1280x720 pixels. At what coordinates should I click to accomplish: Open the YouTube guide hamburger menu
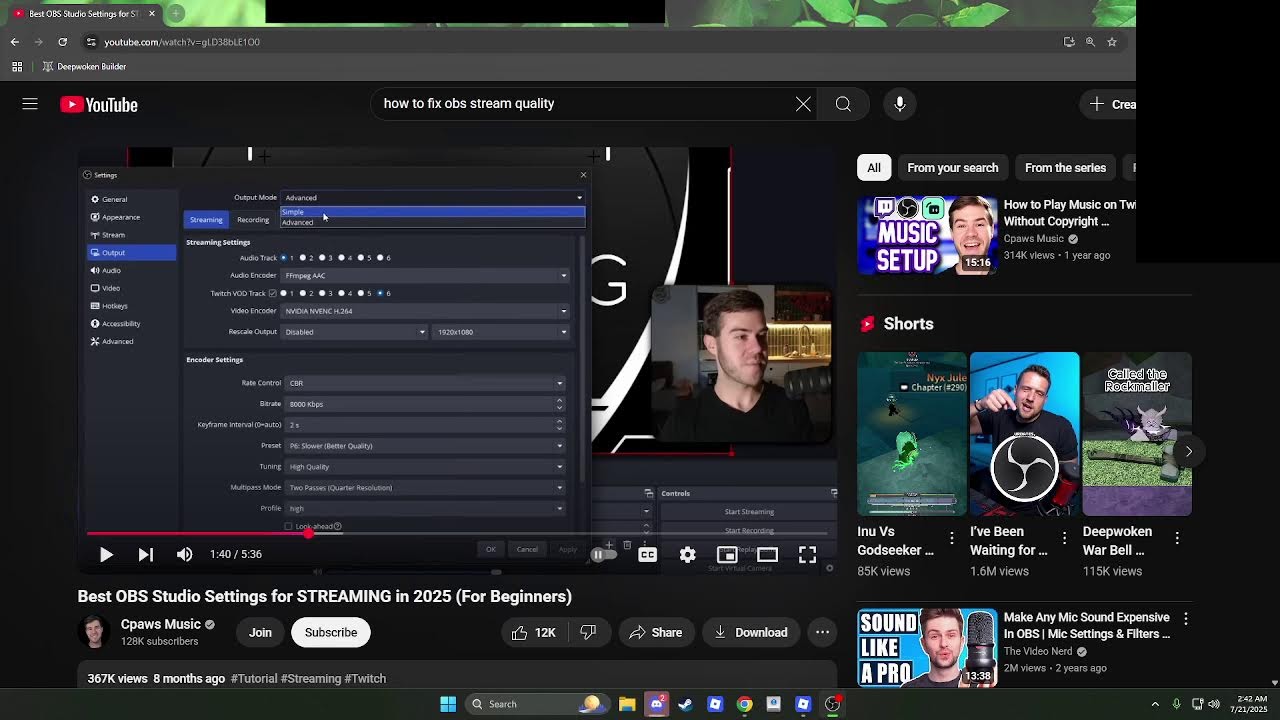30,104
